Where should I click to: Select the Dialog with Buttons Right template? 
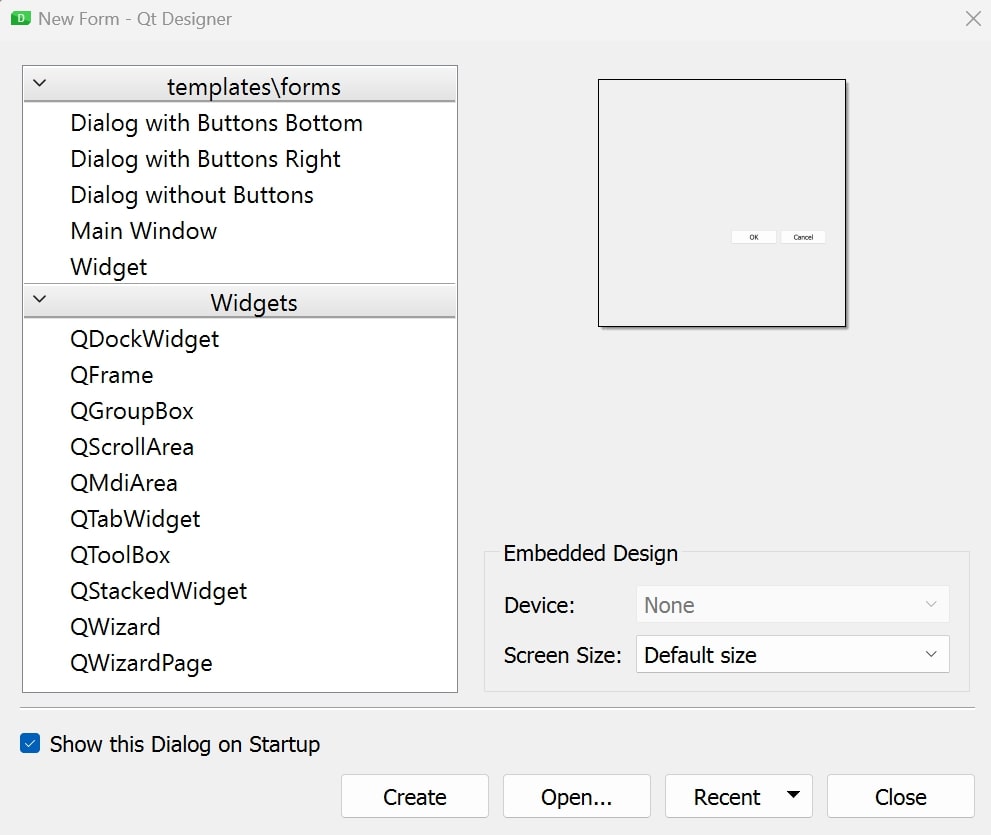click(x=205, y=159)
